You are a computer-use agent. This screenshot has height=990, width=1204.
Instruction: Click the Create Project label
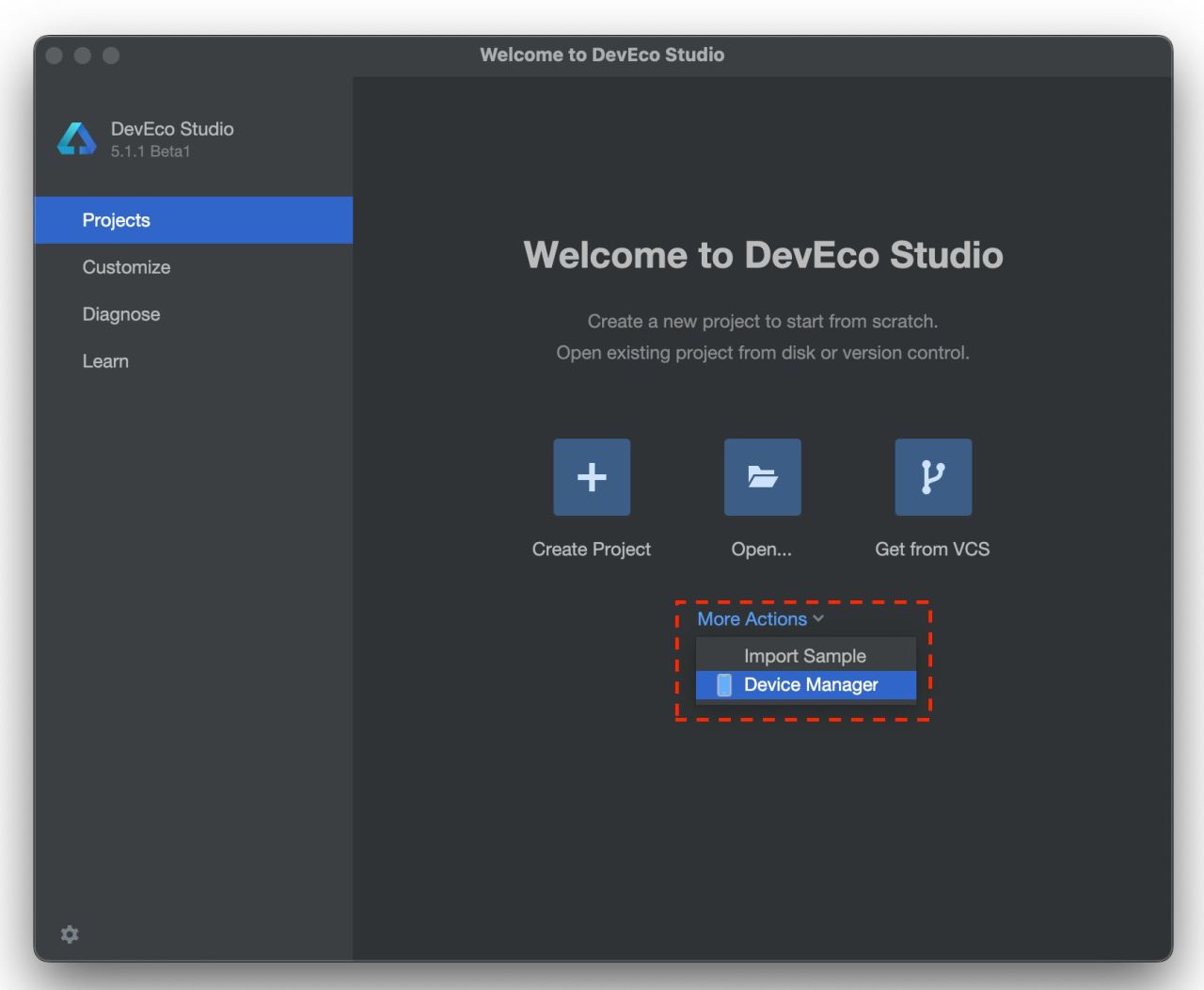click(x=592, y=550)
